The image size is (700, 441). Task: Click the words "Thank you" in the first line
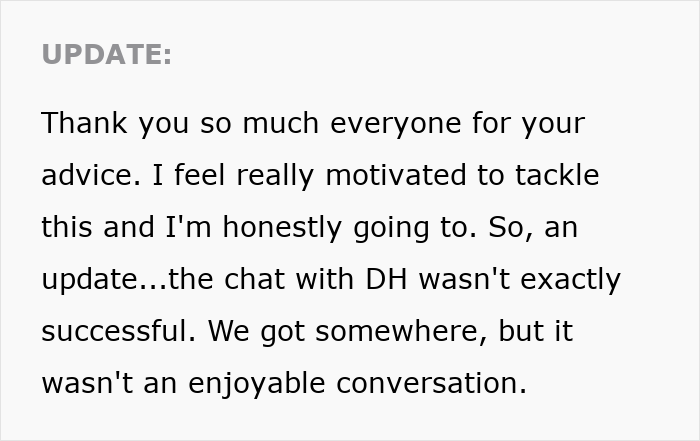(97, 124)
